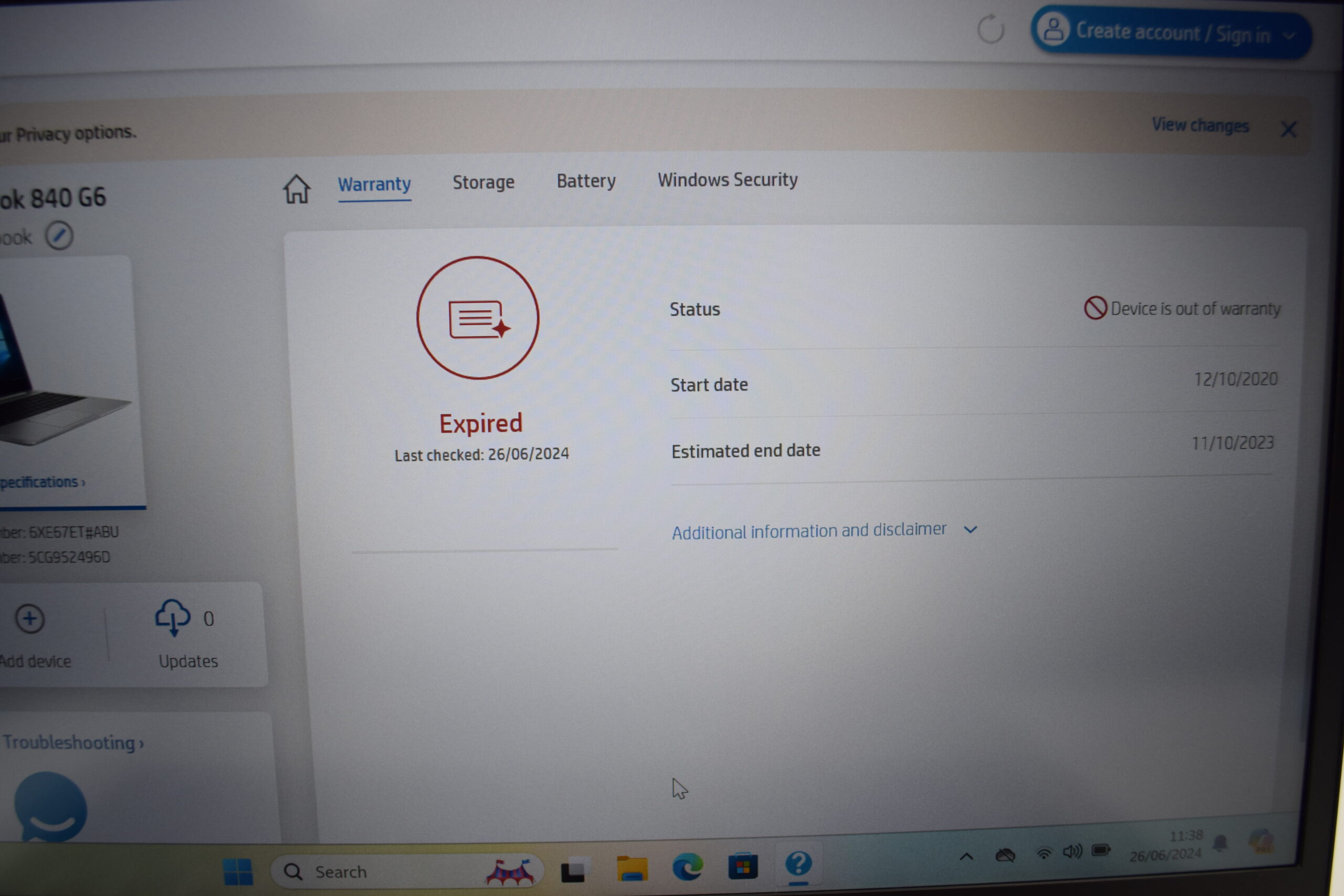Open notifications bell icon
Viewport: 1344px width, 896px height.
[1220, 842]
